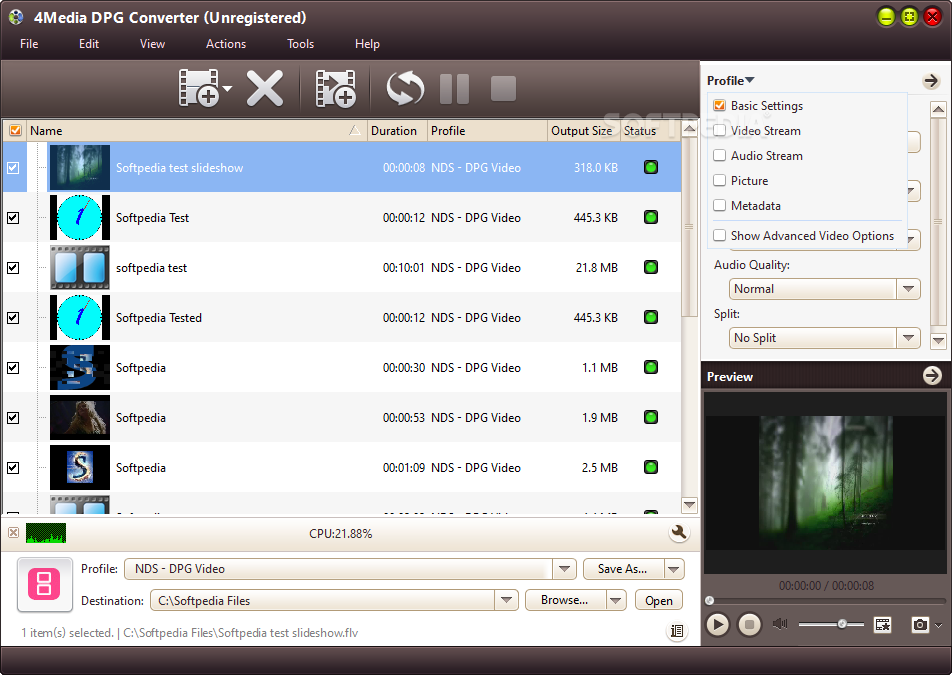Screen dimensions: 952x675
Task: Expand the Preview panel arrow
Action: click(x=932, y=376)
